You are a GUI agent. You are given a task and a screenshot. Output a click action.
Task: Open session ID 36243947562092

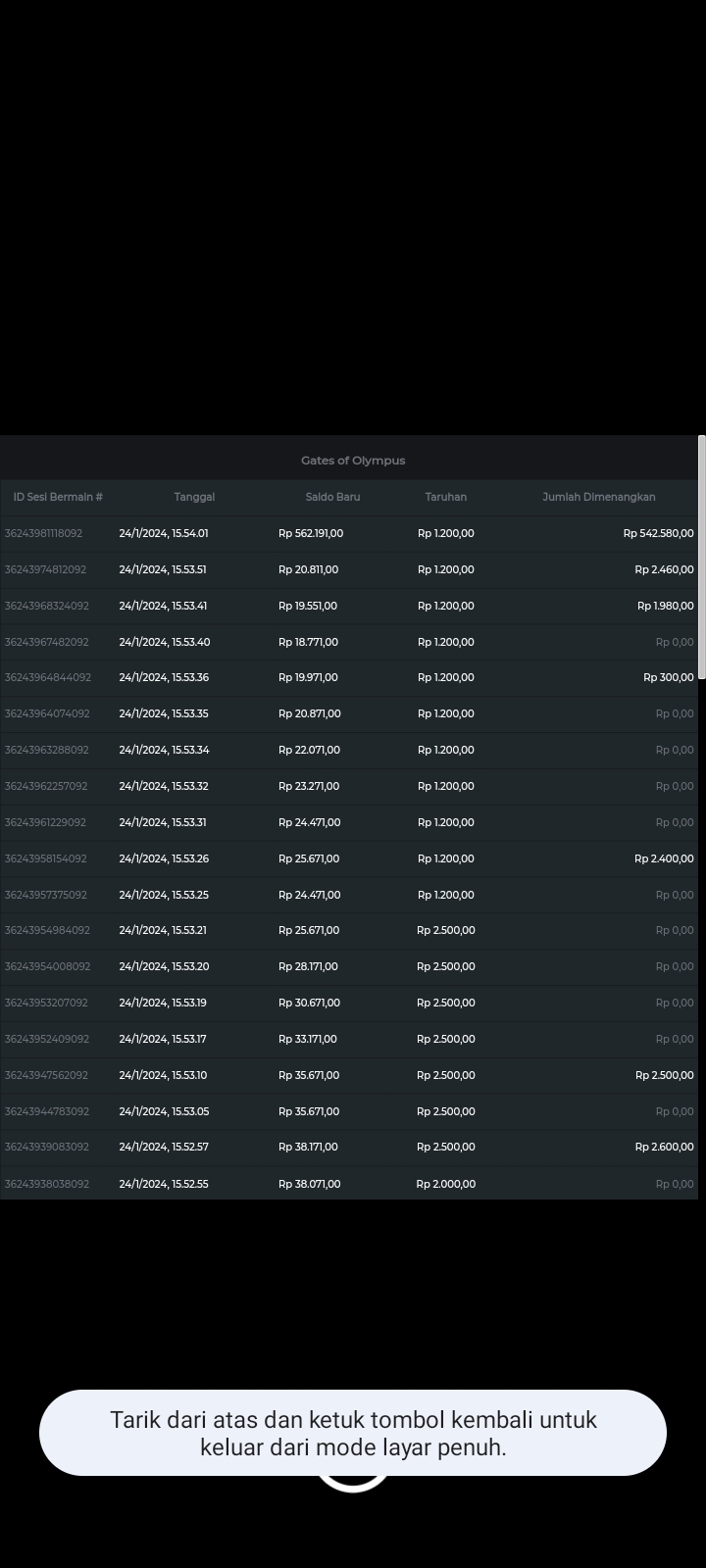(x=47, y=1075)
